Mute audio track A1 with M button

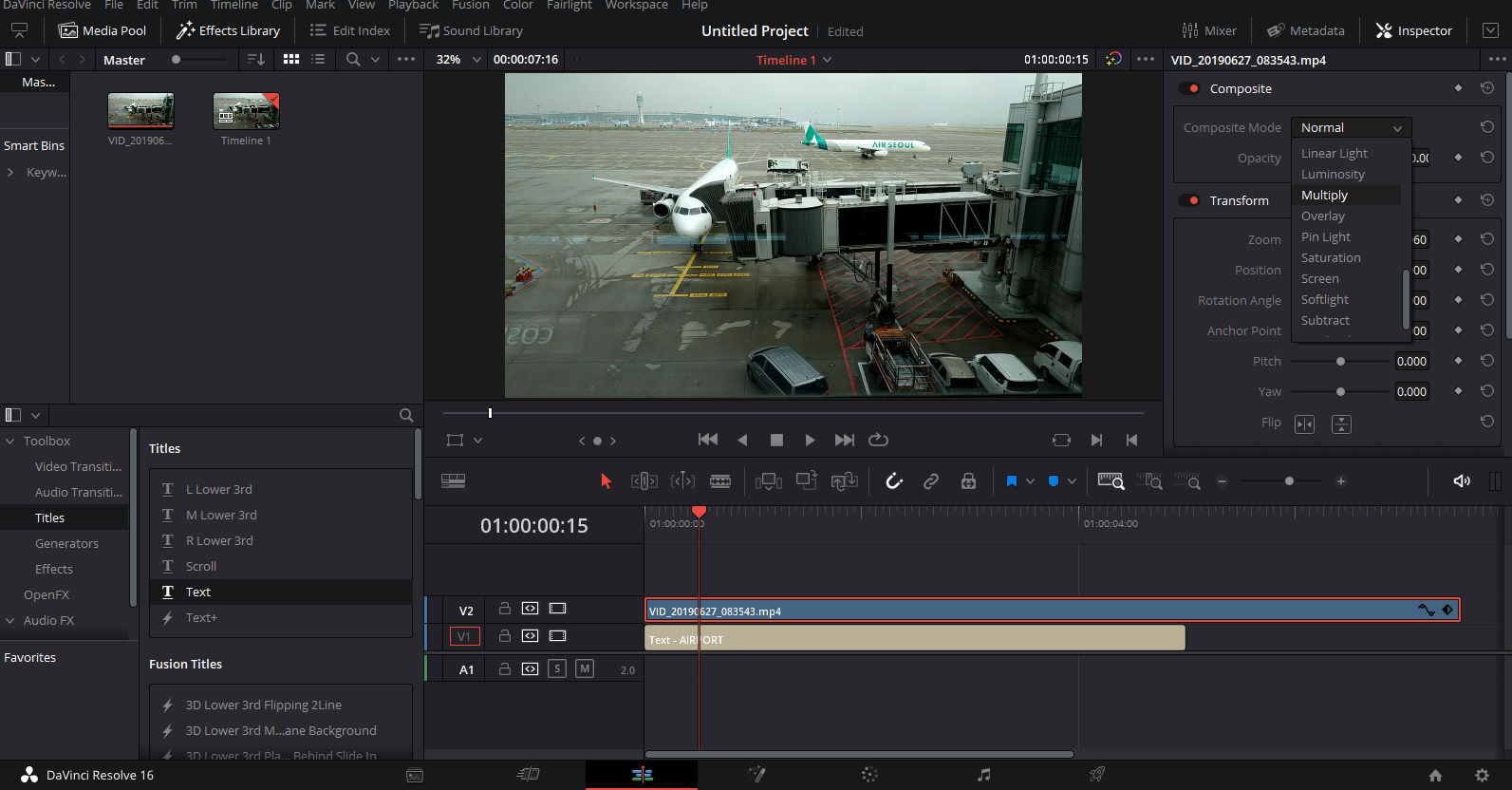585,668
